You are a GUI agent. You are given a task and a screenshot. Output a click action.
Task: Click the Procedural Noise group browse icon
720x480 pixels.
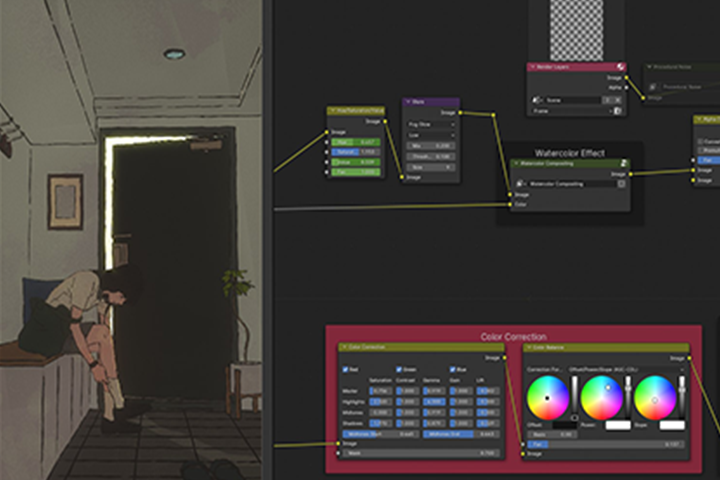click(652, 87)
